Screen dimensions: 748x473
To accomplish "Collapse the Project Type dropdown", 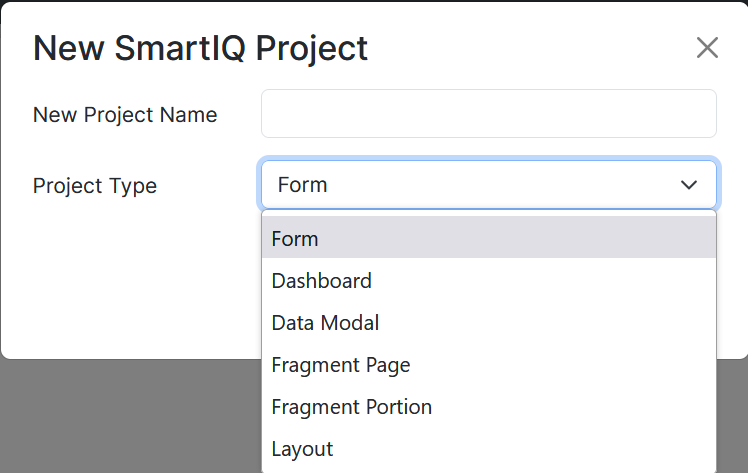I will tap(488, 185).
